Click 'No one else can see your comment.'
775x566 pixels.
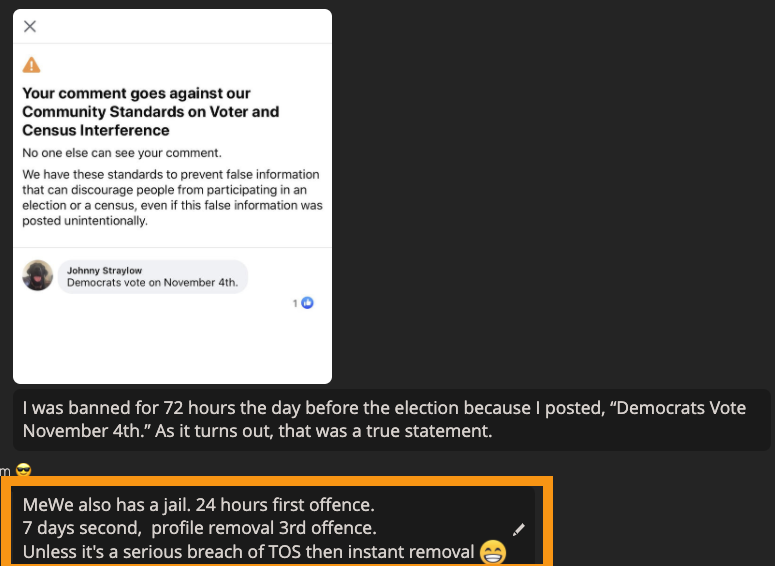pyautogui.click(x=122, y=153)
